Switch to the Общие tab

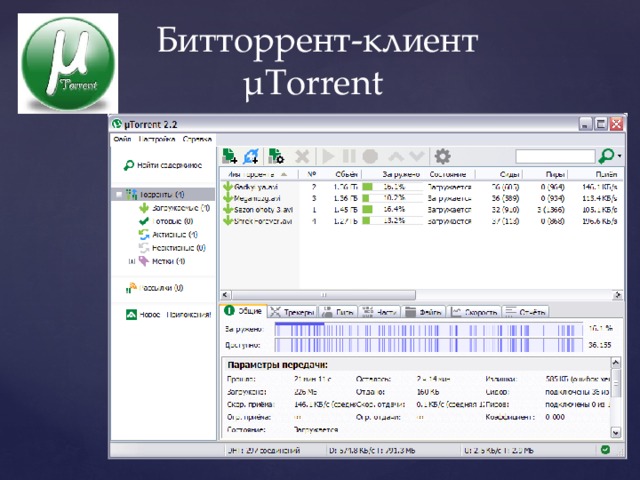[243, 311]
